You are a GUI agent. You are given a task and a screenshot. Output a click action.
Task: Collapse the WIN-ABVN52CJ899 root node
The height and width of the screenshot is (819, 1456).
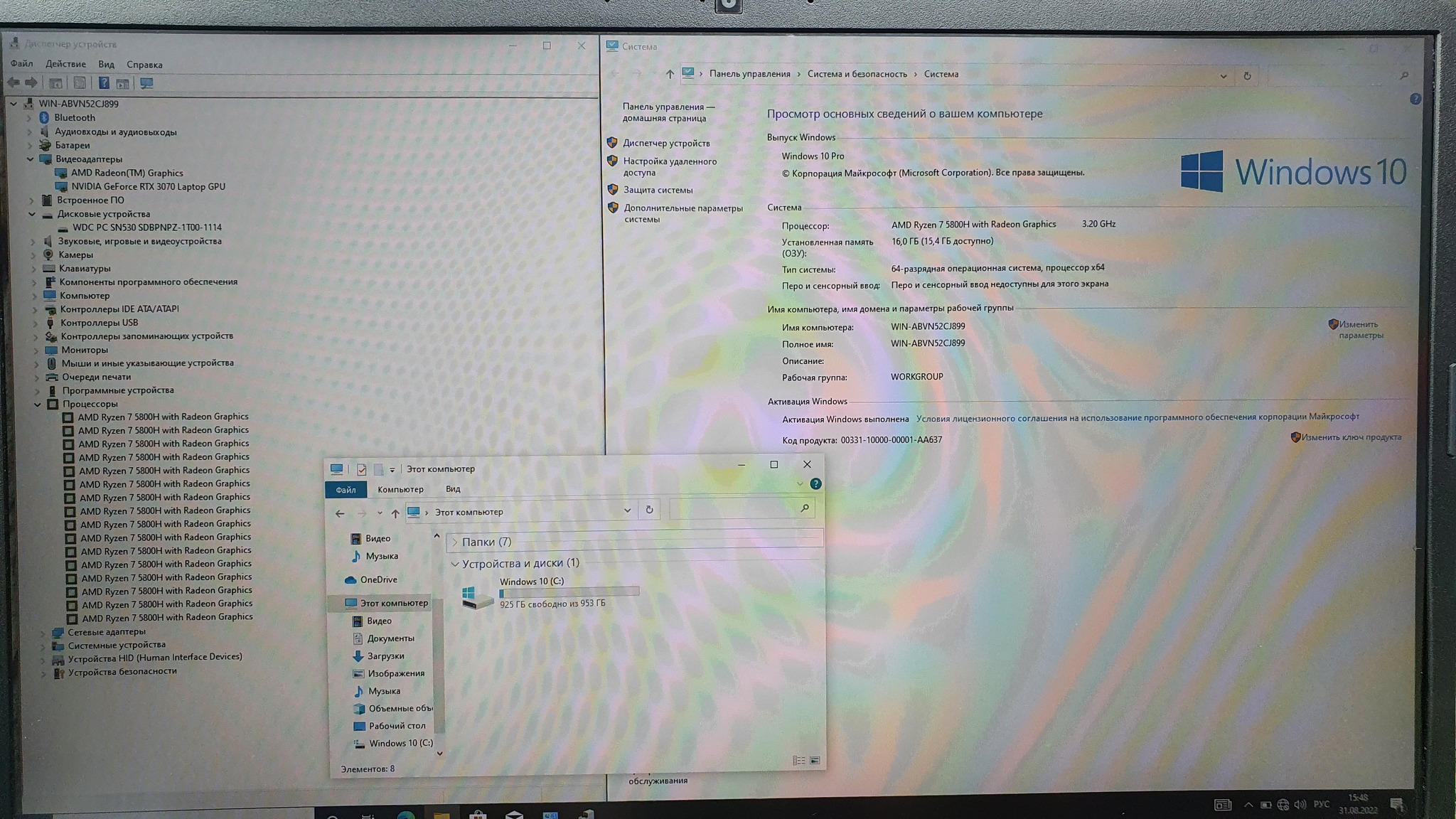14,104
